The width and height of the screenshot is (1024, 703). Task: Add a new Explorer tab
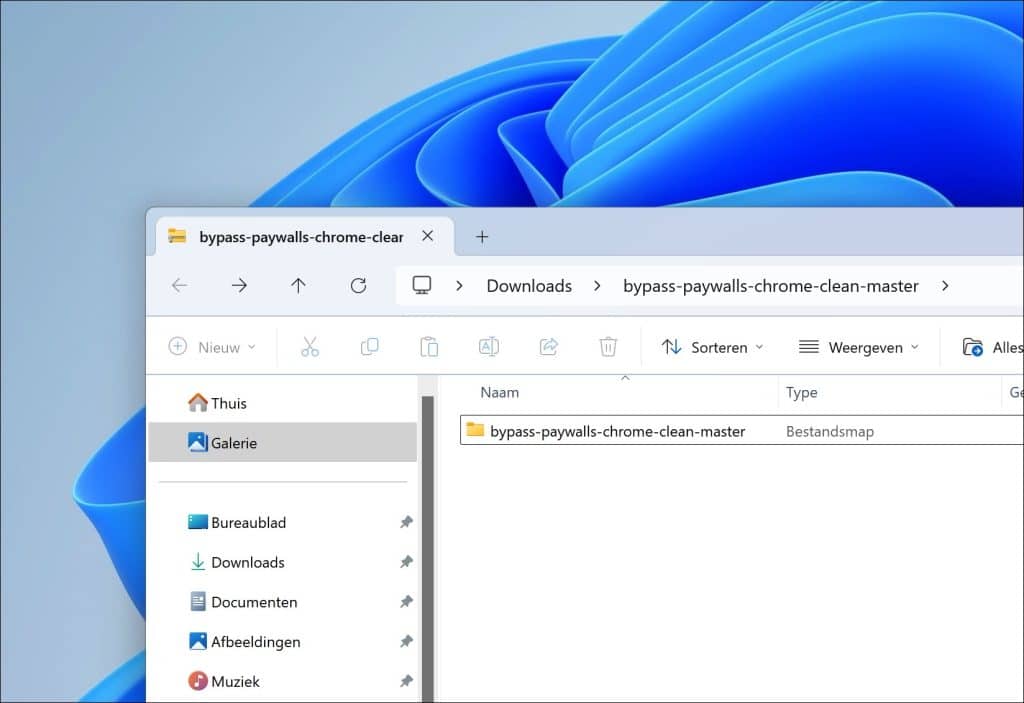coord(482,237)
